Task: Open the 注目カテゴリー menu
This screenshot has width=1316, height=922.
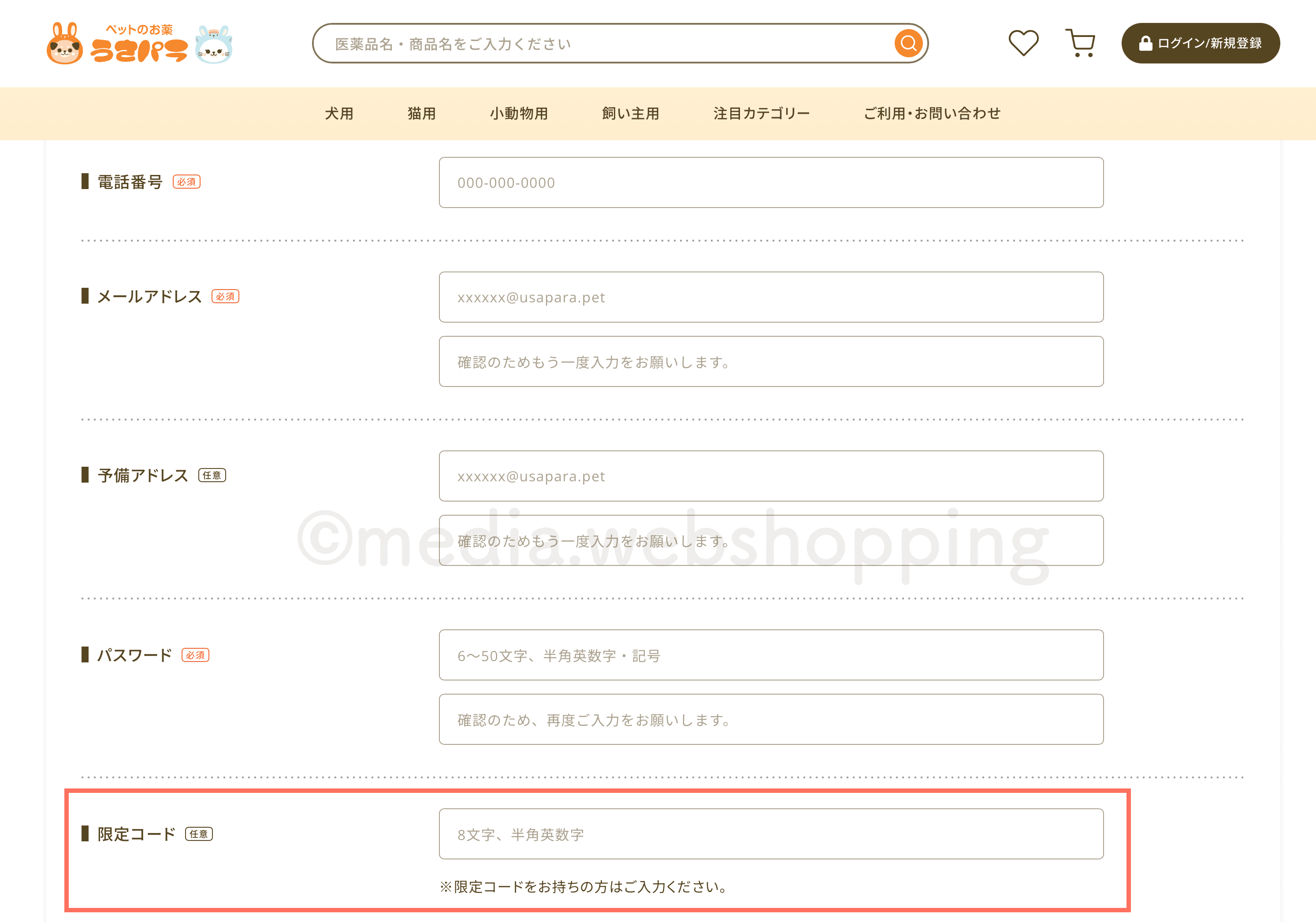Action: pos(761,113)
